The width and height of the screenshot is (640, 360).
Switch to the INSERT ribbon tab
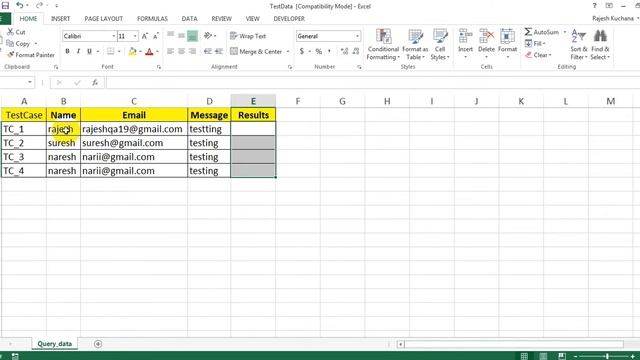coord(60,19)
